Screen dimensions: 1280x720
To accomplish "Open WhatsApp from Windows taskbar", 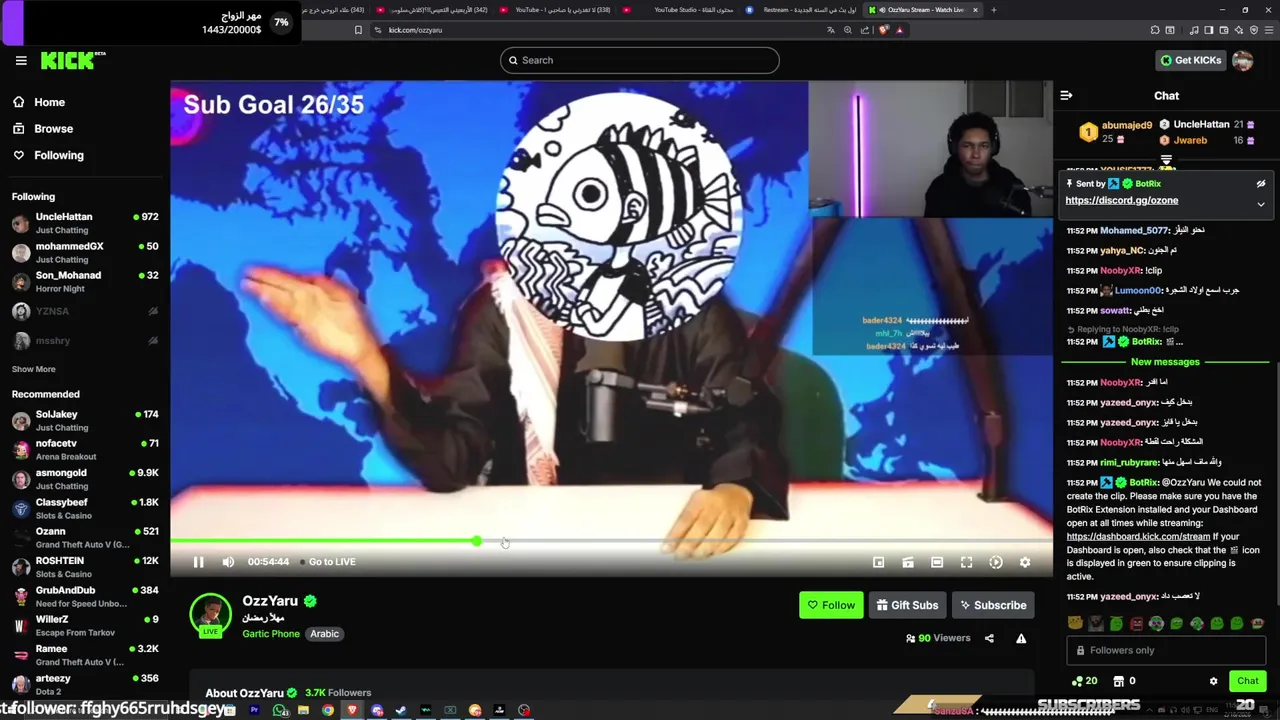I will pyautogui.click(x=279, y=711).
